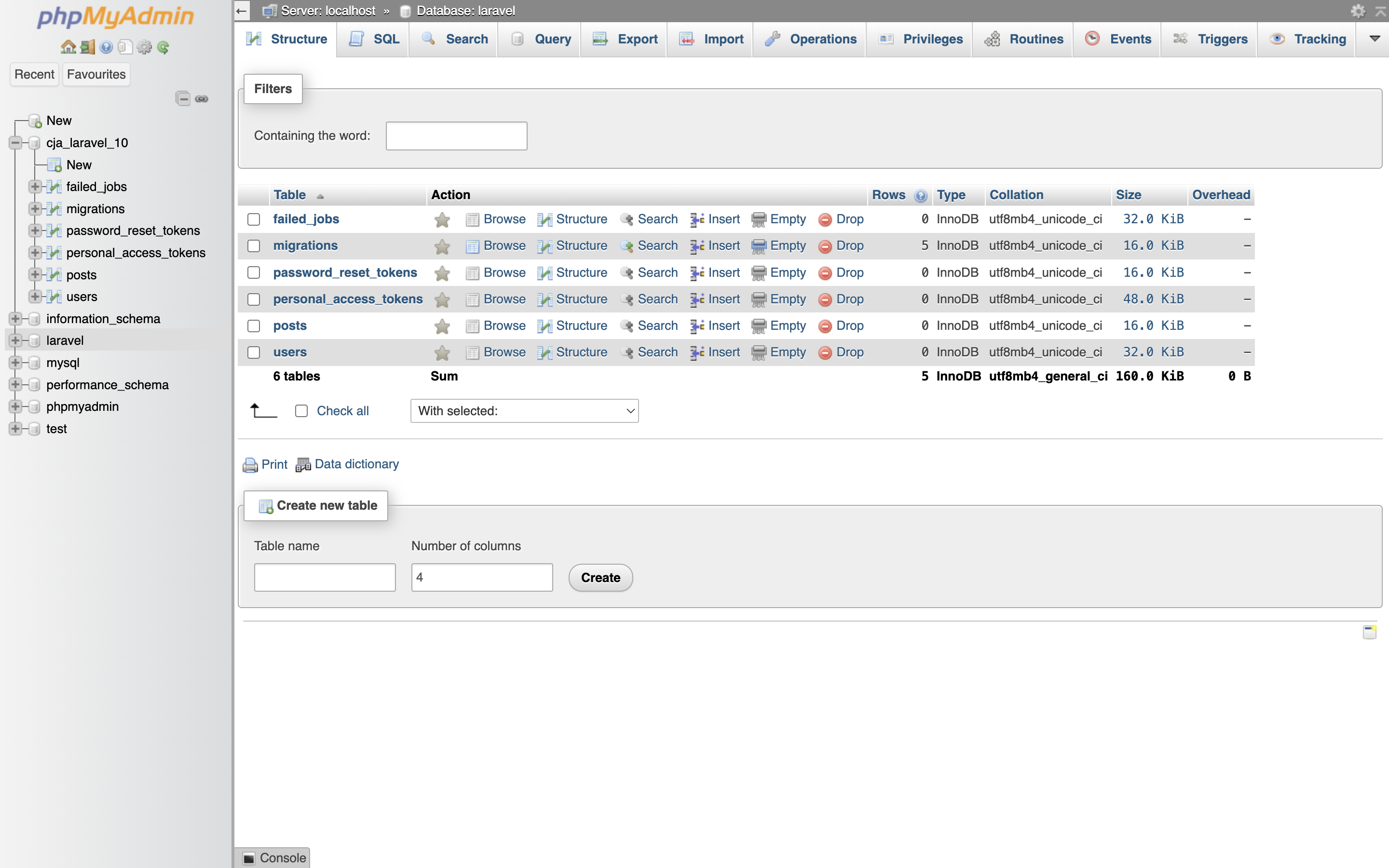Expand the laravel database node
This screenshot has width=1389, height=868.
click(15, 340)
